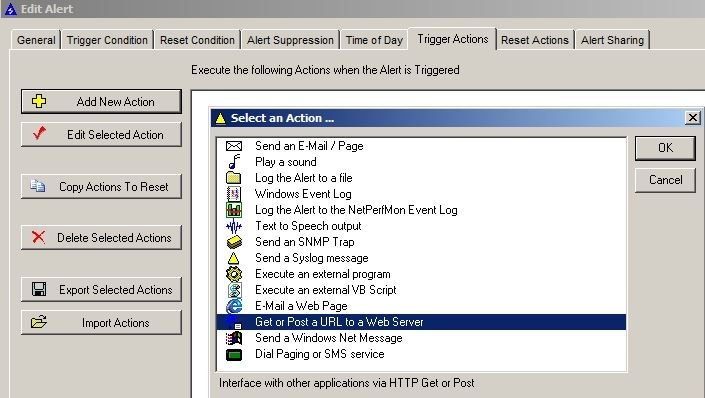This screenshot has height=398, width=705.
Task: Click the warning triangle in Select an Action title
Action: coord(220,118)
